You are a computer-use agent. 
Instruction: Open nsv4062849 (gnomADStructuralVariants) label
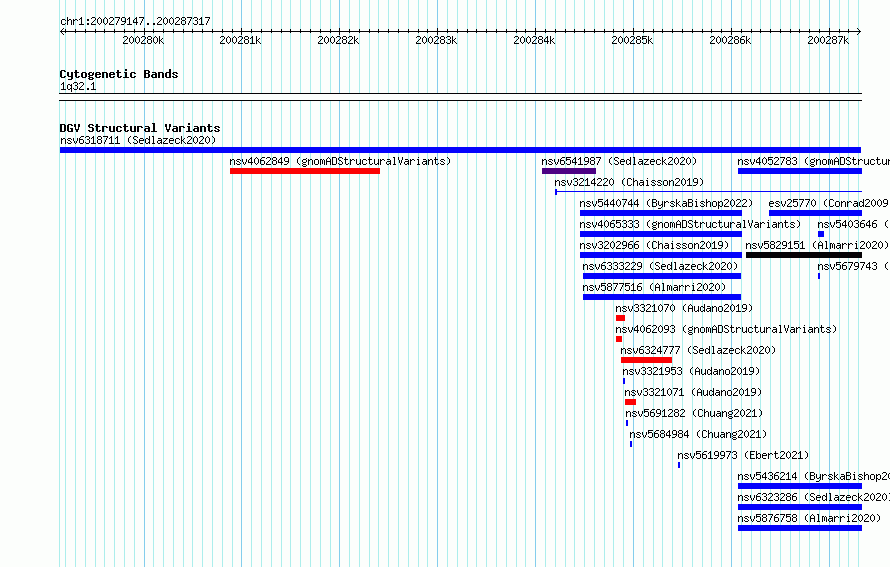pyautogui.click(x=340, y=161)
